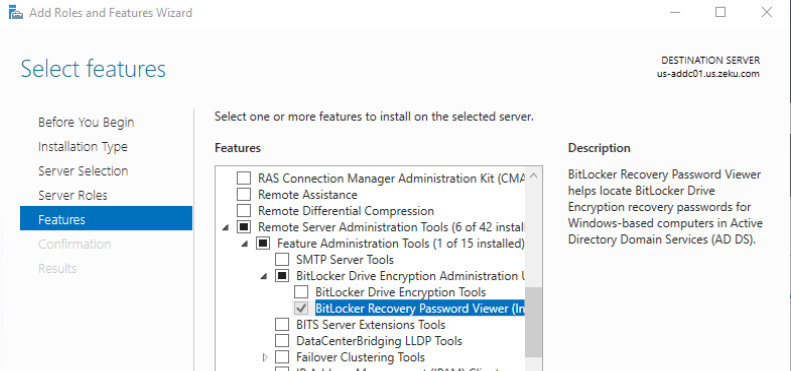Image resolution: width=791 pixels, height=371 pixels.
Task: Click the features list scroll up arrow
Action: pyautogui.click(x=534, y=176)
